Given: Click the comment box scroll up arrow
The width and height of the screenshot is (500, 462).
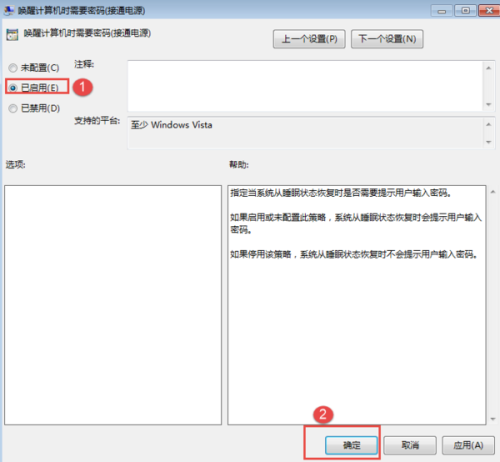Looking at the screenshot, I should coord(489,68).
